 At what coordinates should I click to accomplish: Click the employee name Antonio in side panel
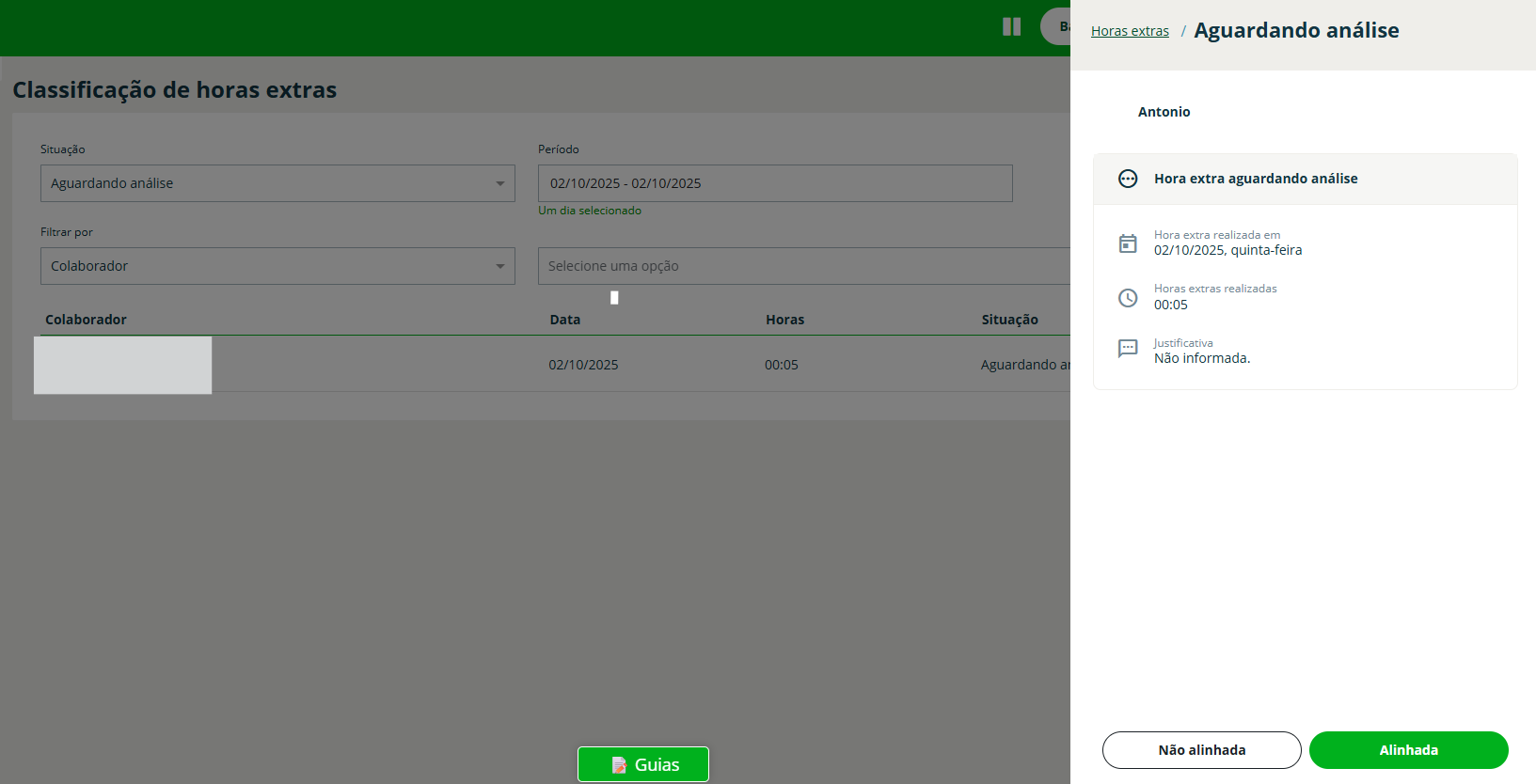tap(1164, 112)
